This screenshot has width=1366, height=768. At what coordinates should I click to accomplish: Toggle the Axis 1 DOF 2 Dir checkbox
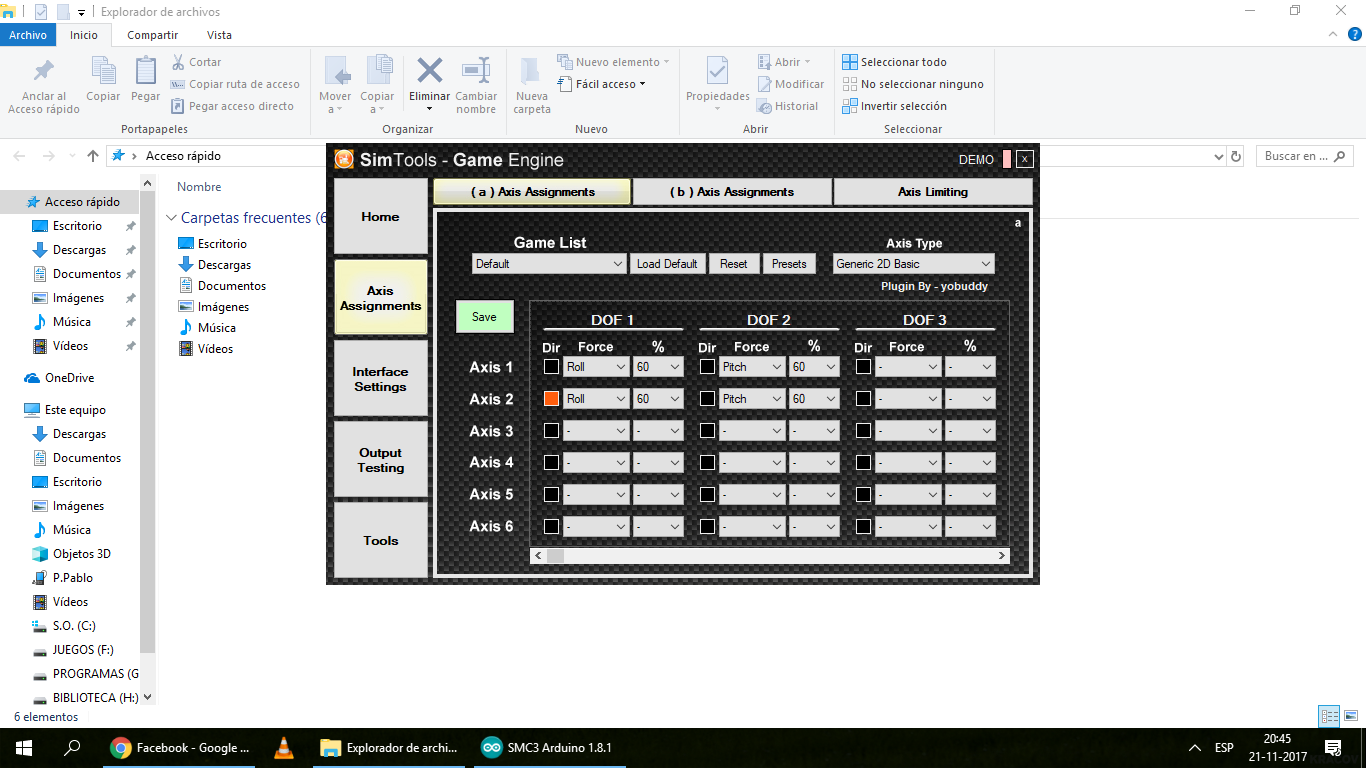pyautogui.click(x=707, y=367)
